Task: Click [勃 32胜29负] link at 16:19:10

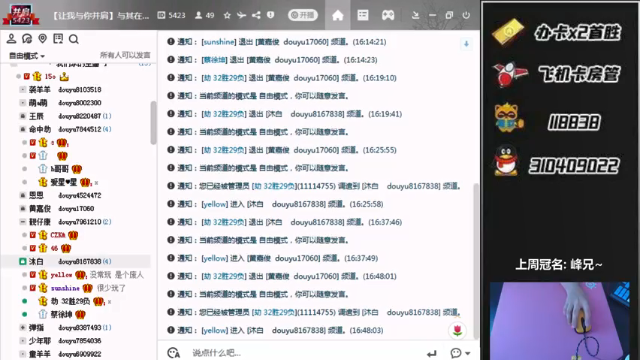Action: tap(224, 78)
